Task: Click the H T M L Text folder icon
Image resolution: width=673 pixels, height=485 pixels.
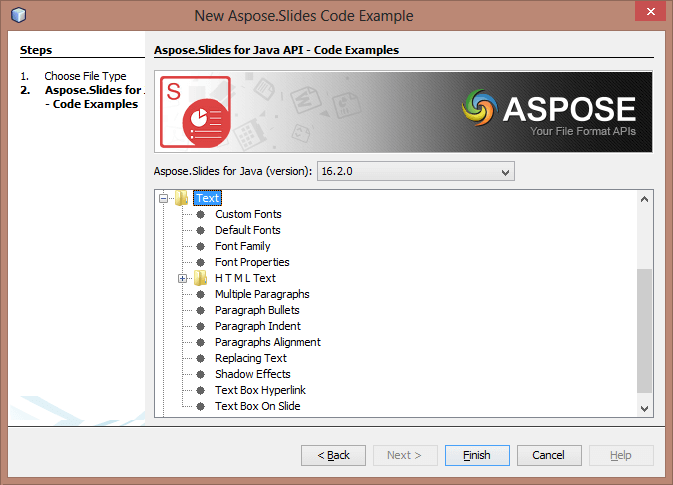Action: (200, 278)
